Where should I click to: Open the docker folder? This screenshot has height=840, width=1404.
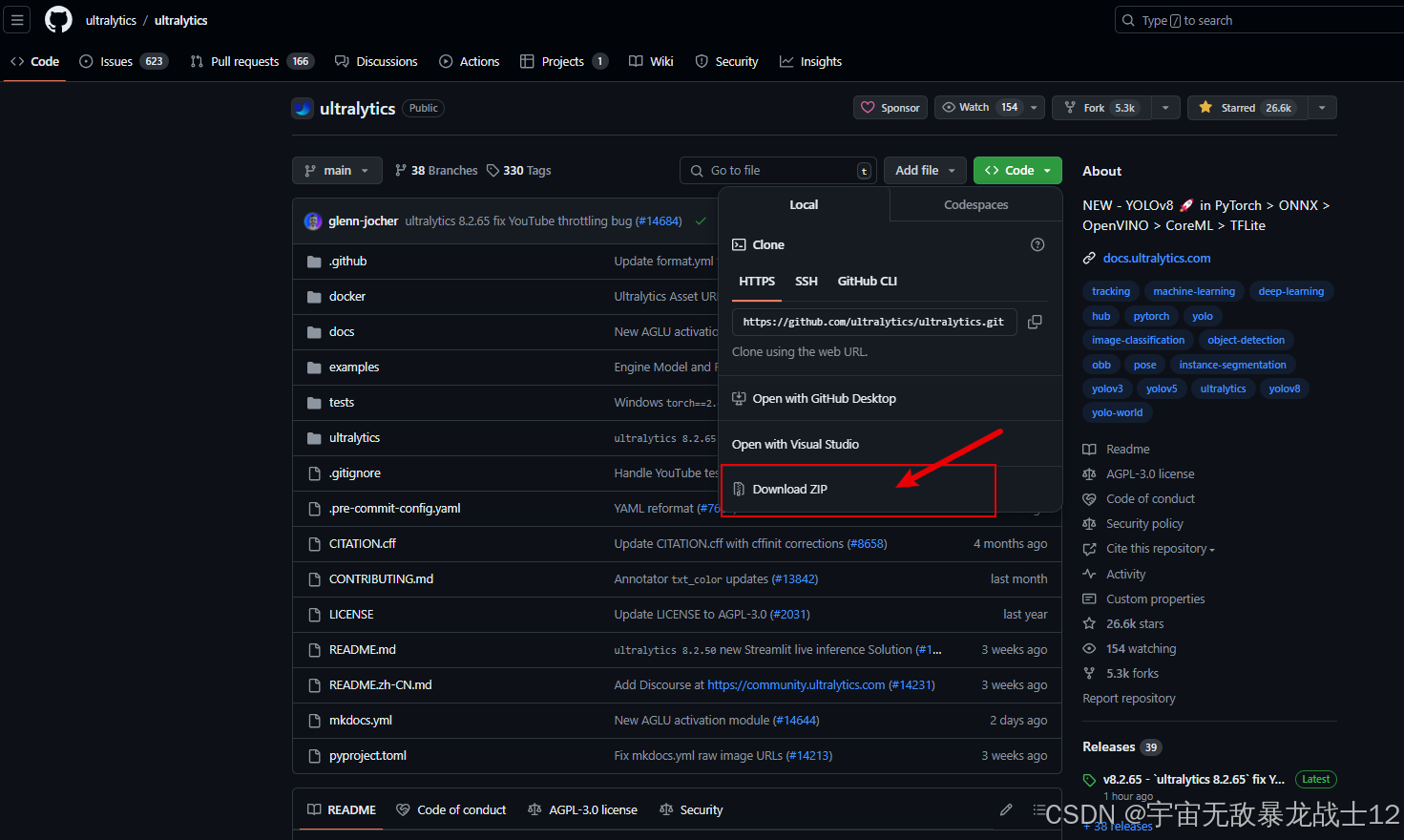pos(346,297)
